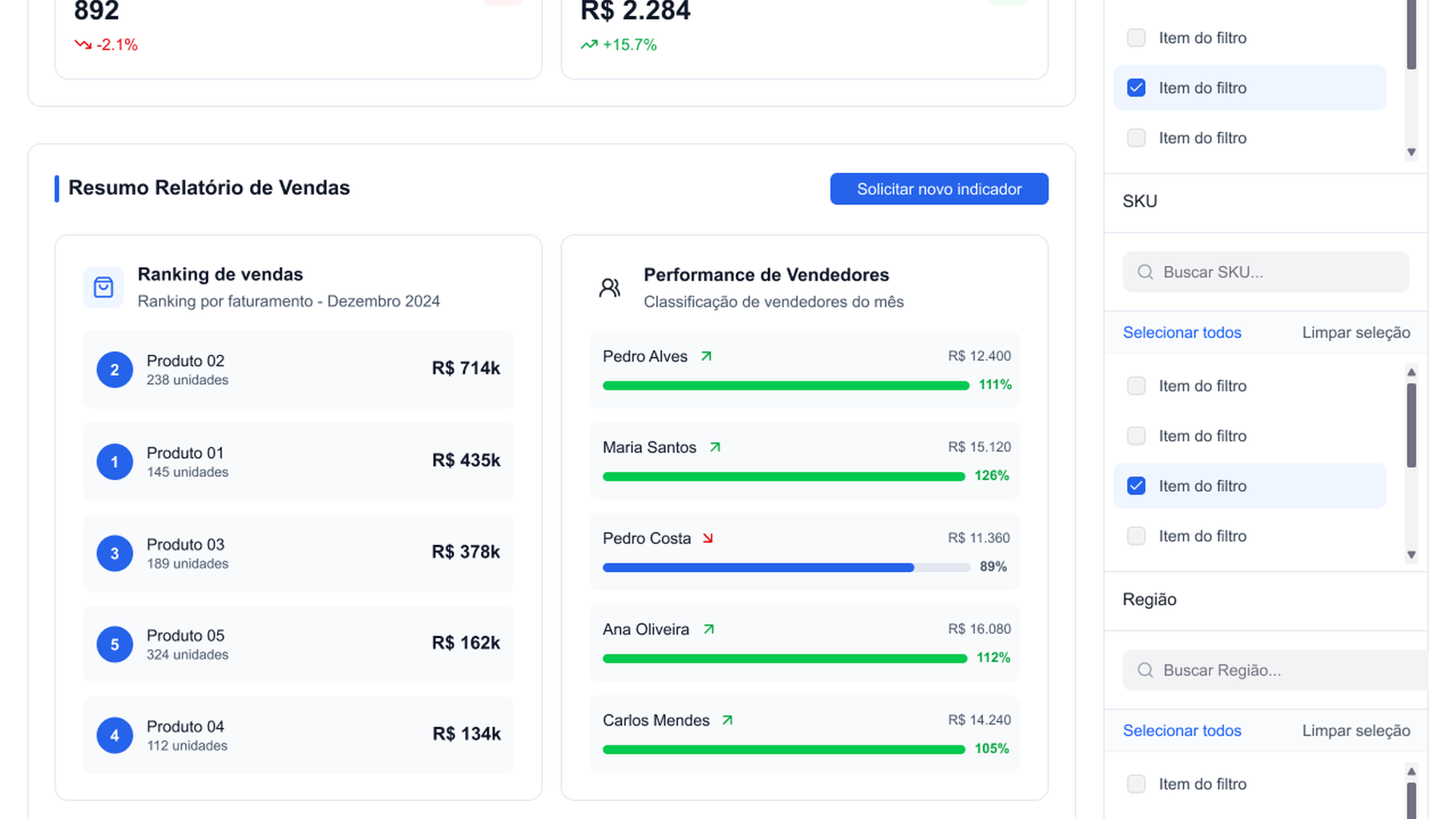
Task: Click Maria Santos 126% progress bar
Action: point(783,477)
